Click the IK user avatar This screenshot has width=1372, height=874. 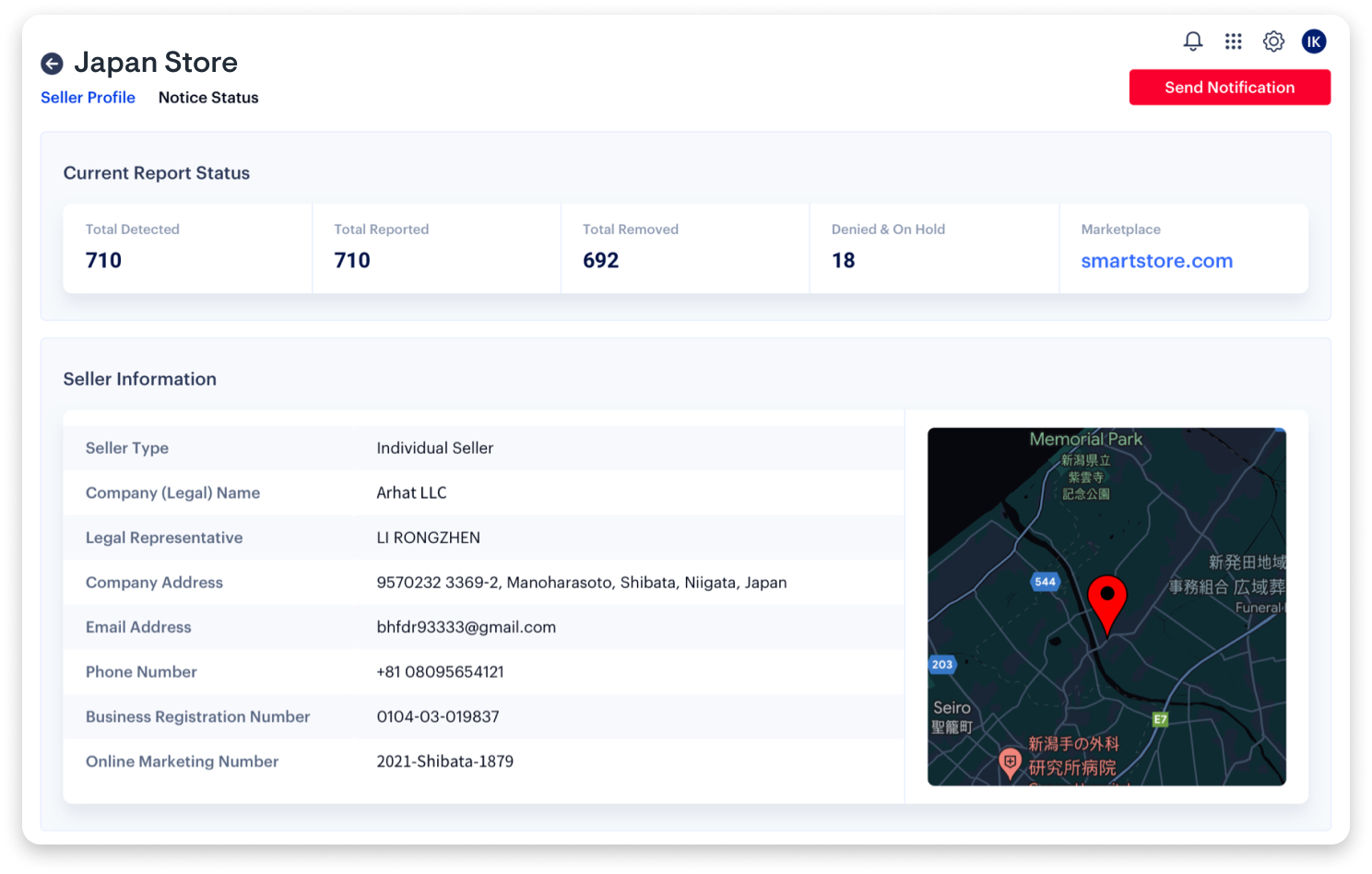point(1313,41)
